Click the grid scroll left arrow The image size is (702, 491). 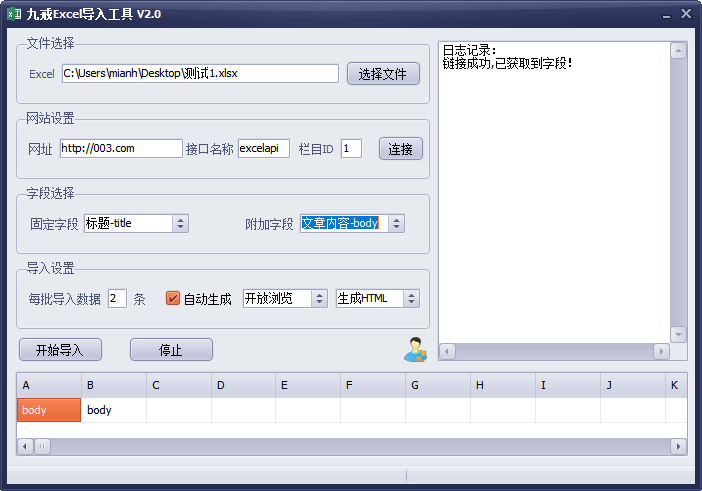[25, 446]
